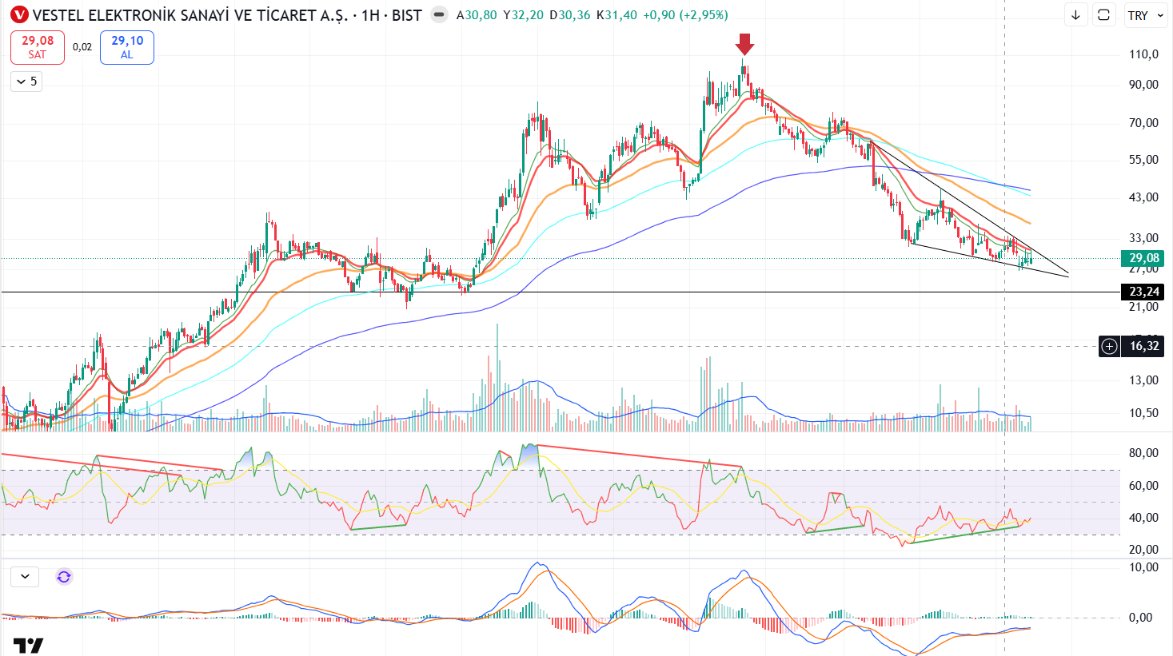Click the BIST exchange label
The image size is (1173, 656).
(407, 15)
